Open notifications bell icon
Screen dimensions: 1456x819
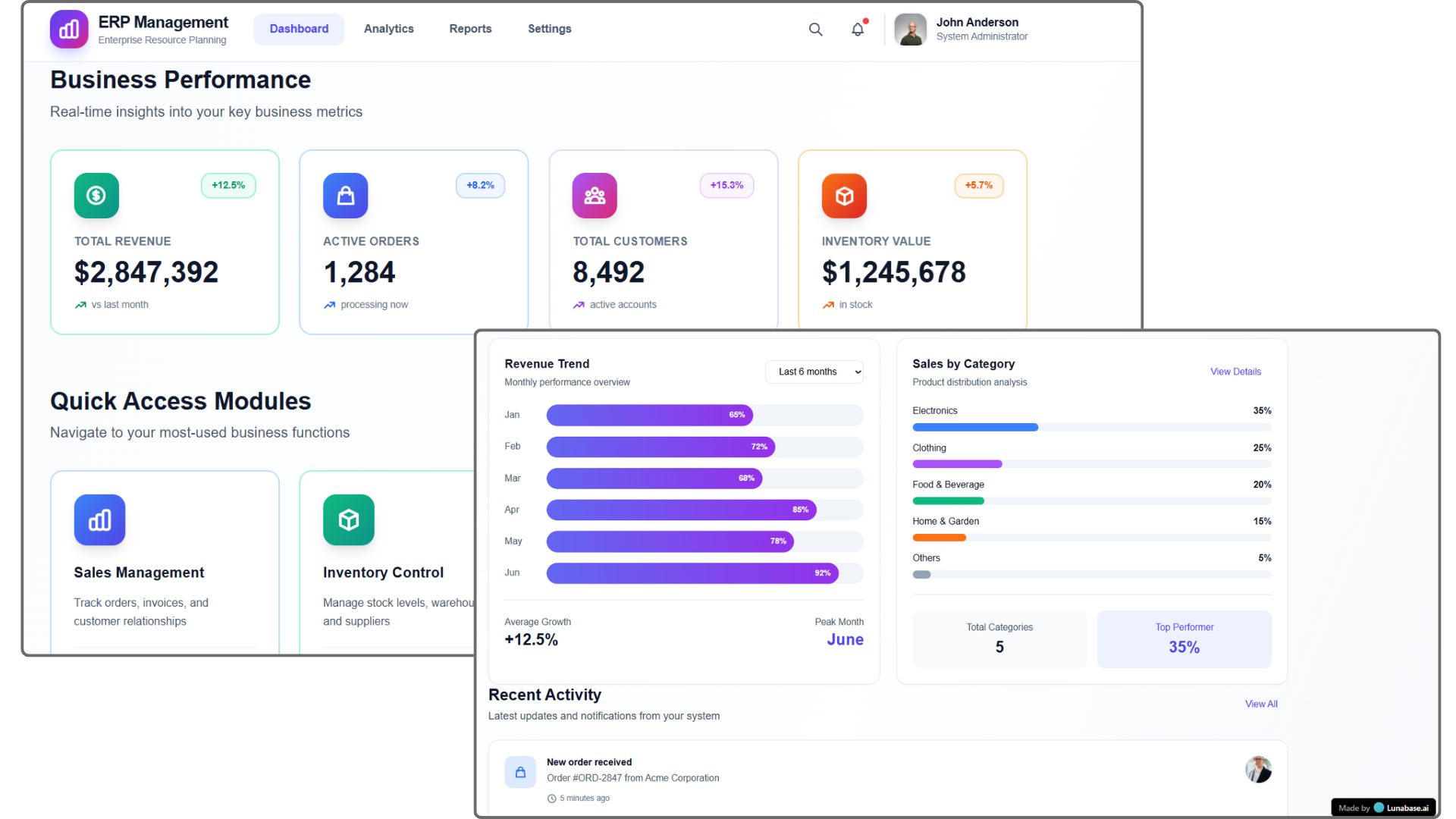pos(858,30)
